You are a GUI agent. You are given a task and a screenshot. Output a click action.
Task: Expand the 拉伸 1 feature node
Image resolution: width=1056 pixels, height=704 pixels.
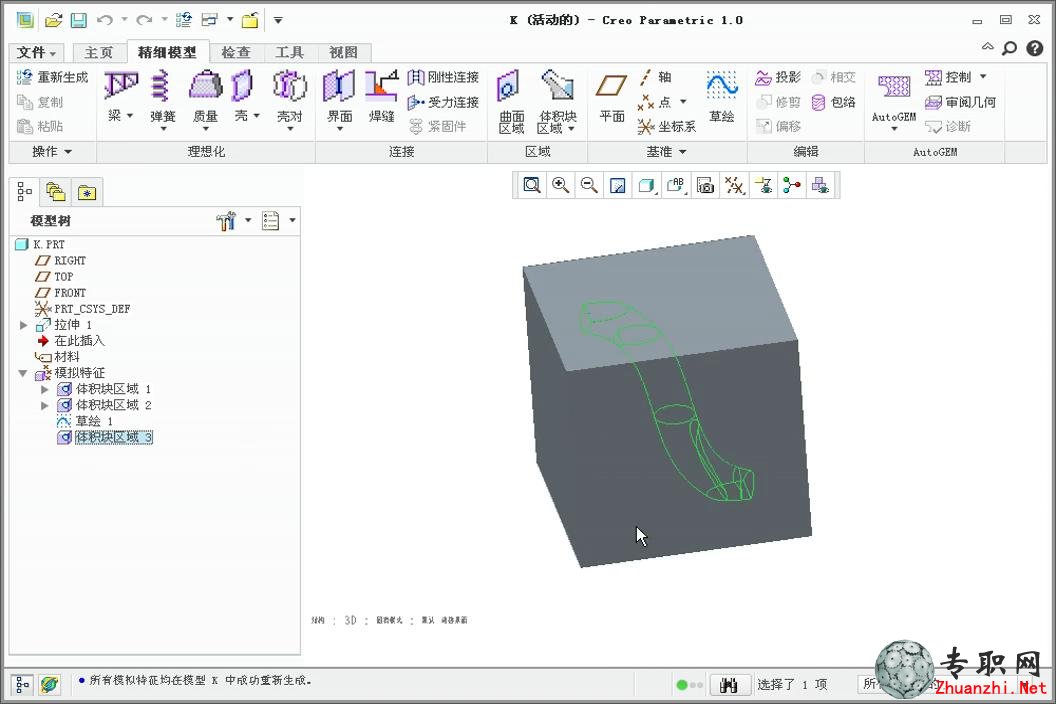pyautogui.click(x=24, y=325)
